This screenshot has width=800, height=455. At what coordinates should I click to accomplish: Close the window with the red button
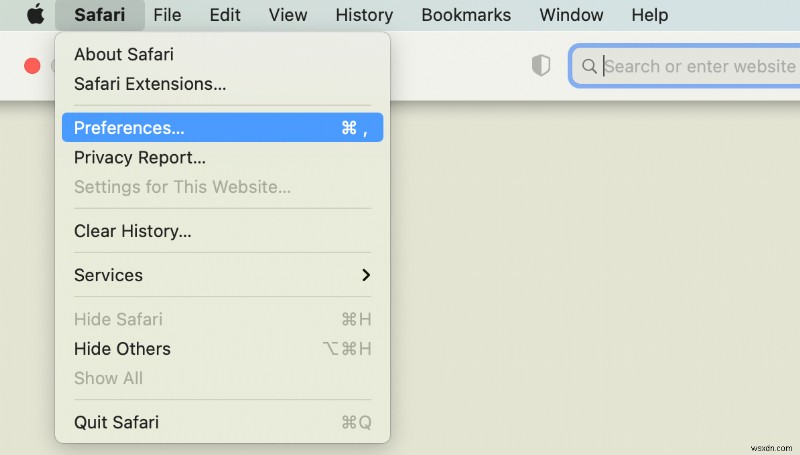click(x=32, y=66)
